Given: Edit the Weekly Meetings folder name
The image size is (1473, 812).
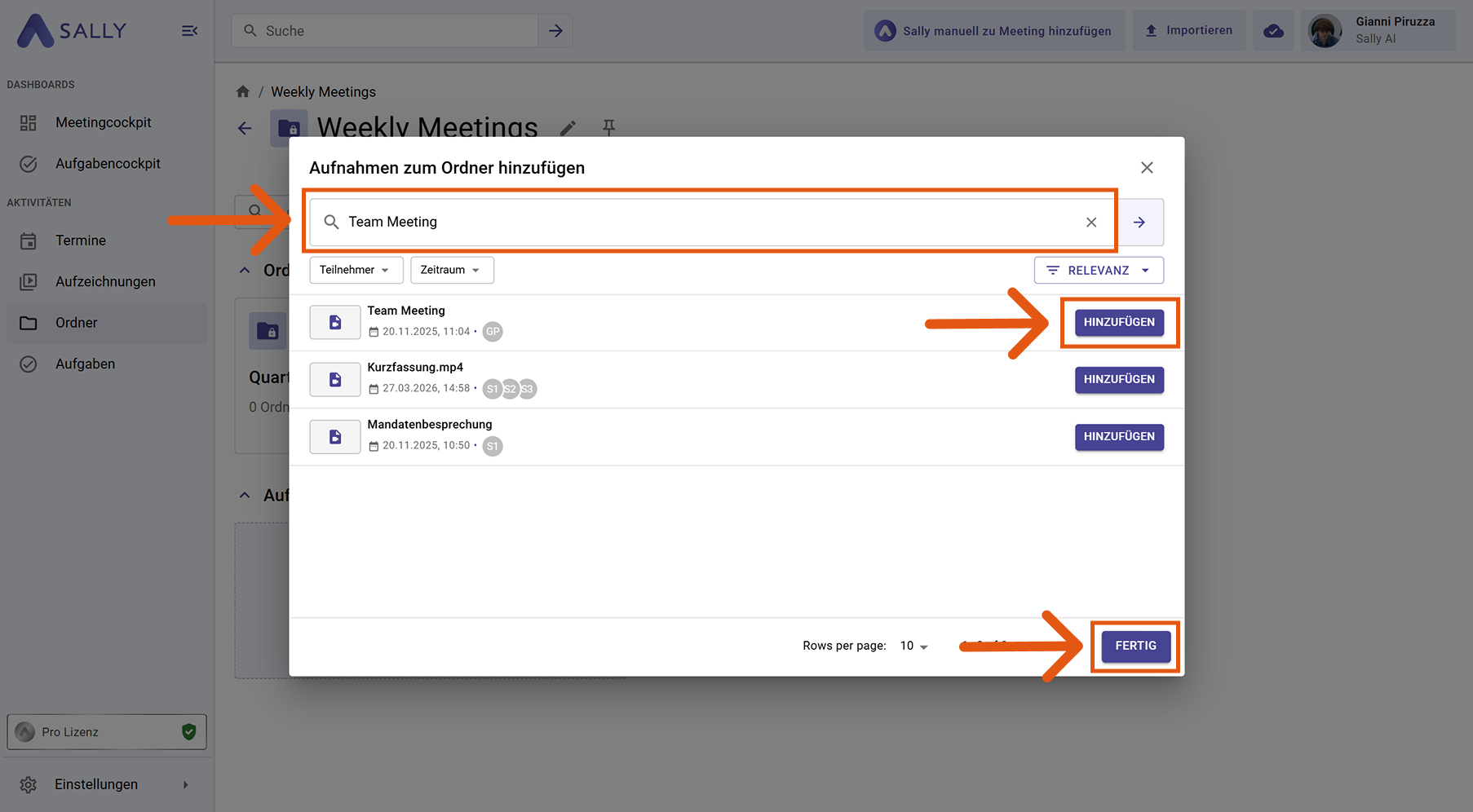Looking at the screenshot, I should (x=568, y=128).
